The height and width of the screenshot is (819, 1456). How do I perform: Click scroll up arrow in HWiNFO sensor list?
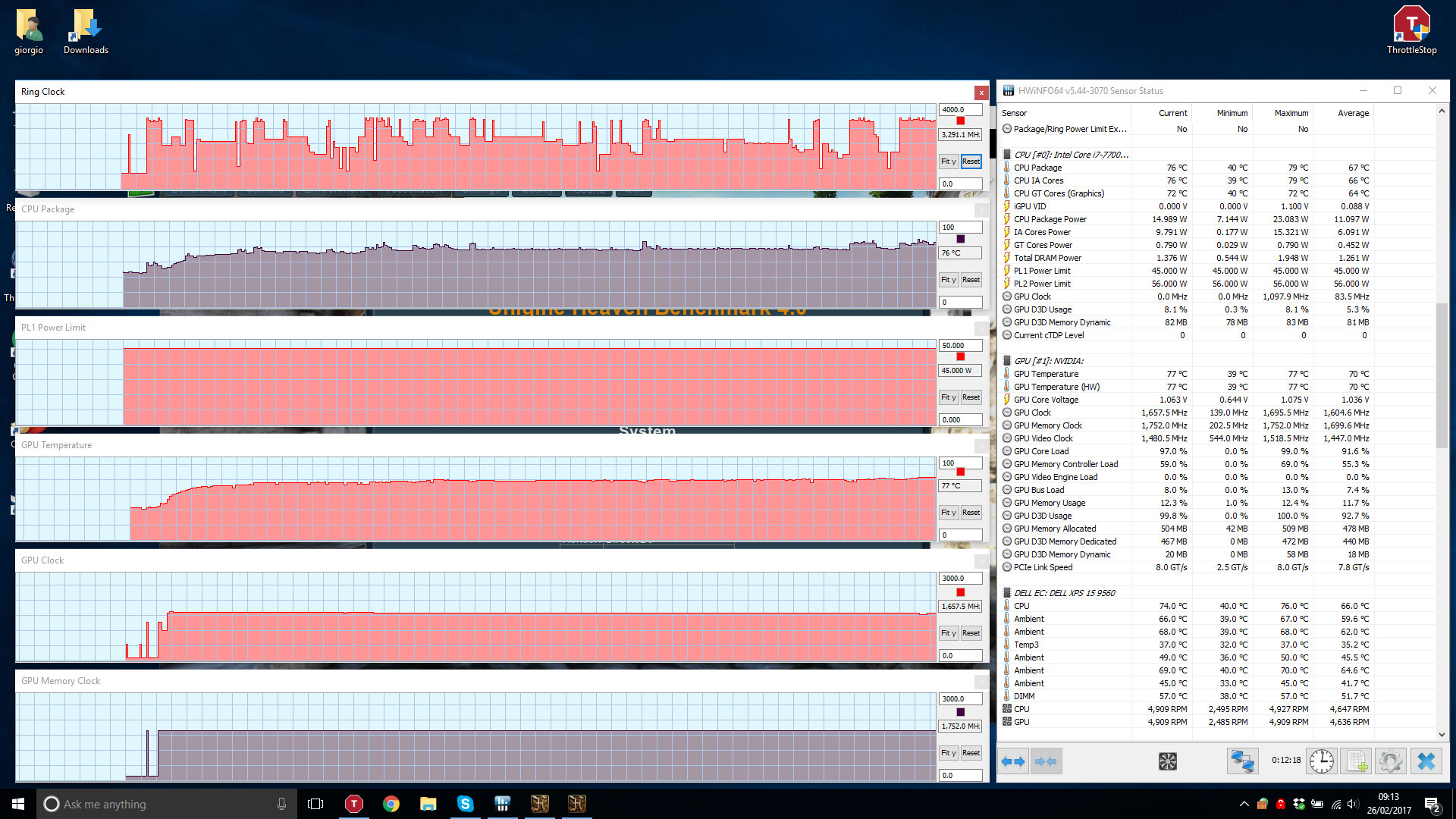click(1442, 111)
